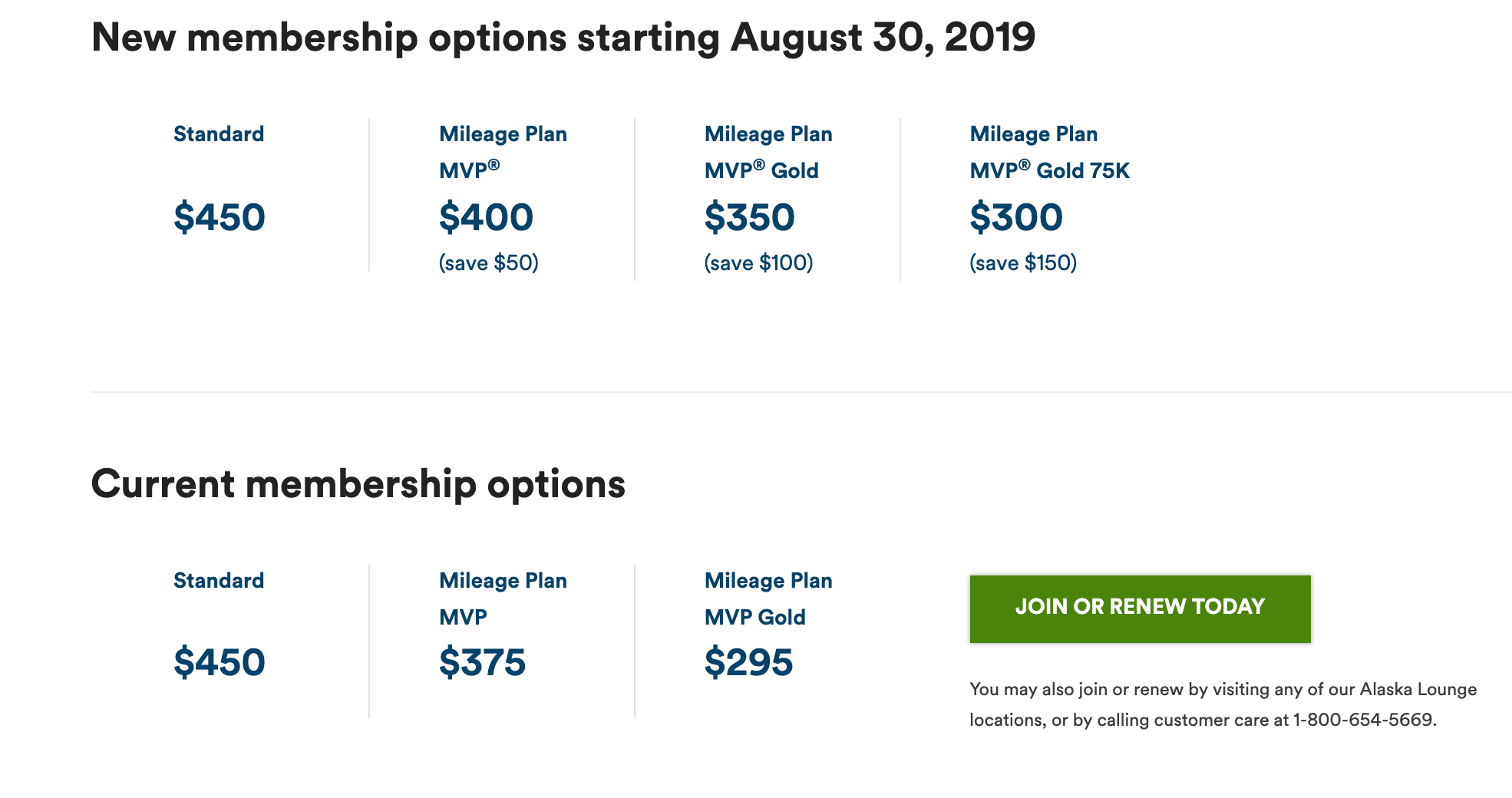The image size is (1512, 798).
Task: Click the new Mileage Plan MVP Gold label
Action: 768,153
